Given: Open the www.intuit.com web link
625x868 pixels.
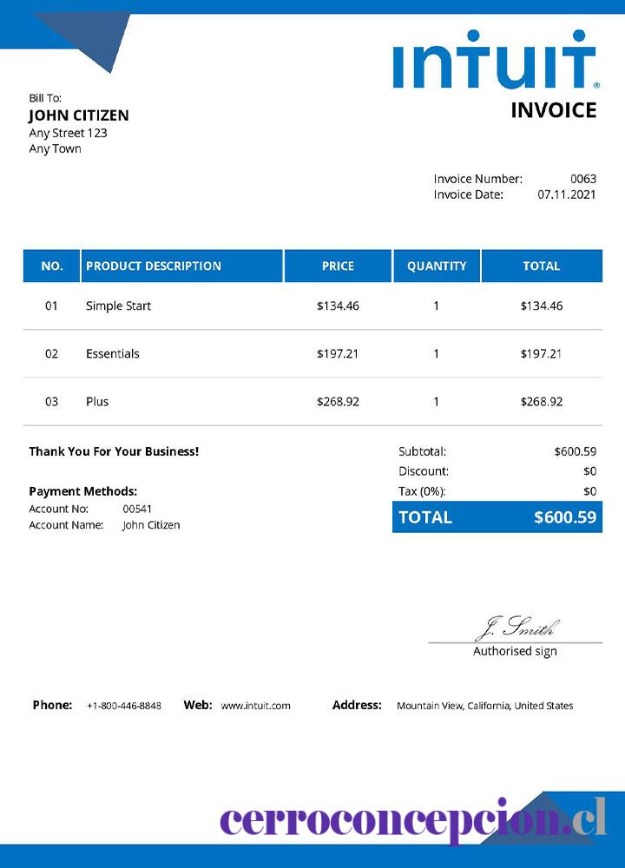Looking at the screenshot, I should tap(255, 706).
